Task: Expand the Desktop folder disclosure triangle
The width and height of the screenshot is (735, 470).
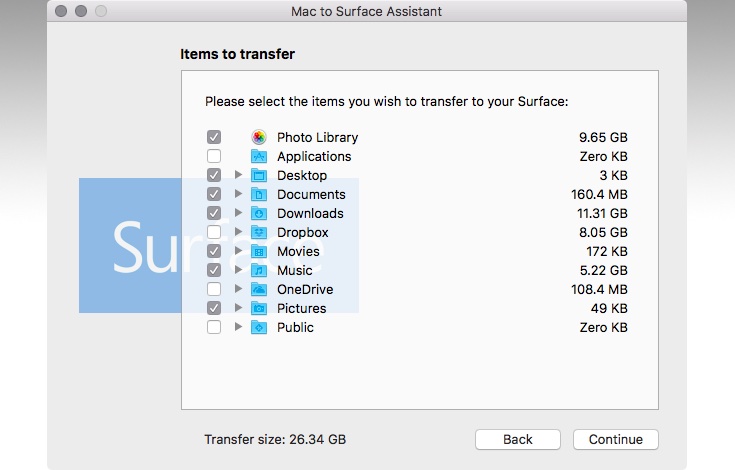Action: point(238,175)
